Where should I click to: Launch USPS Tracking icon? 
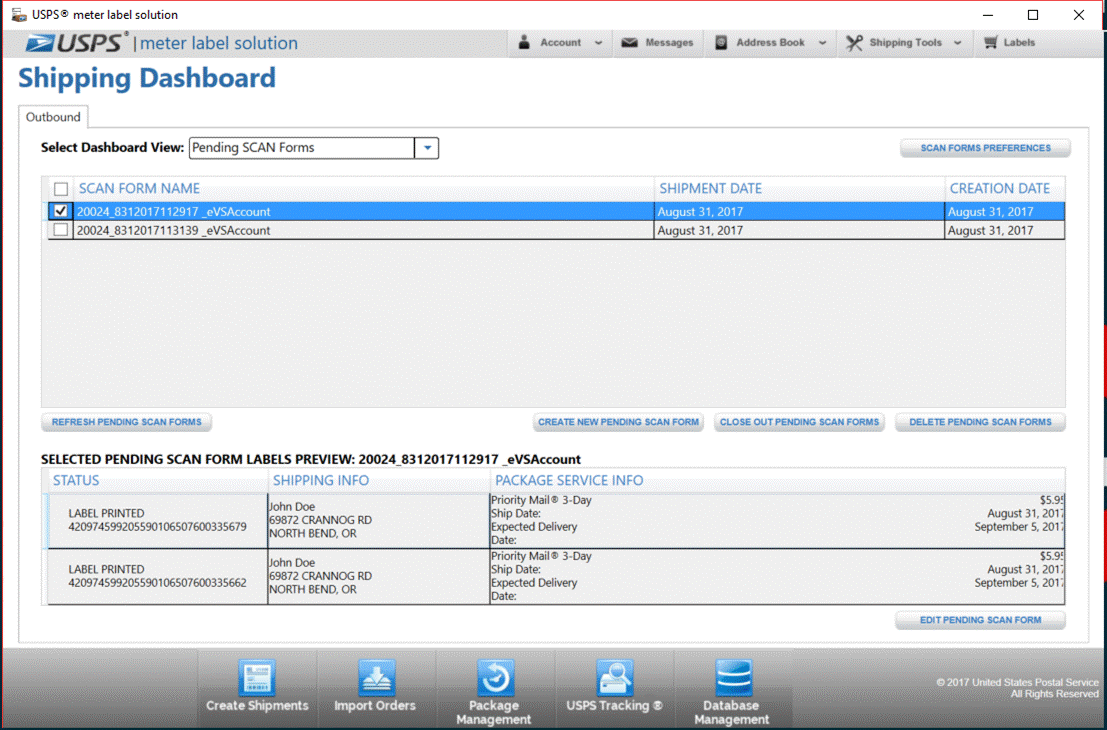click(614, 678)
